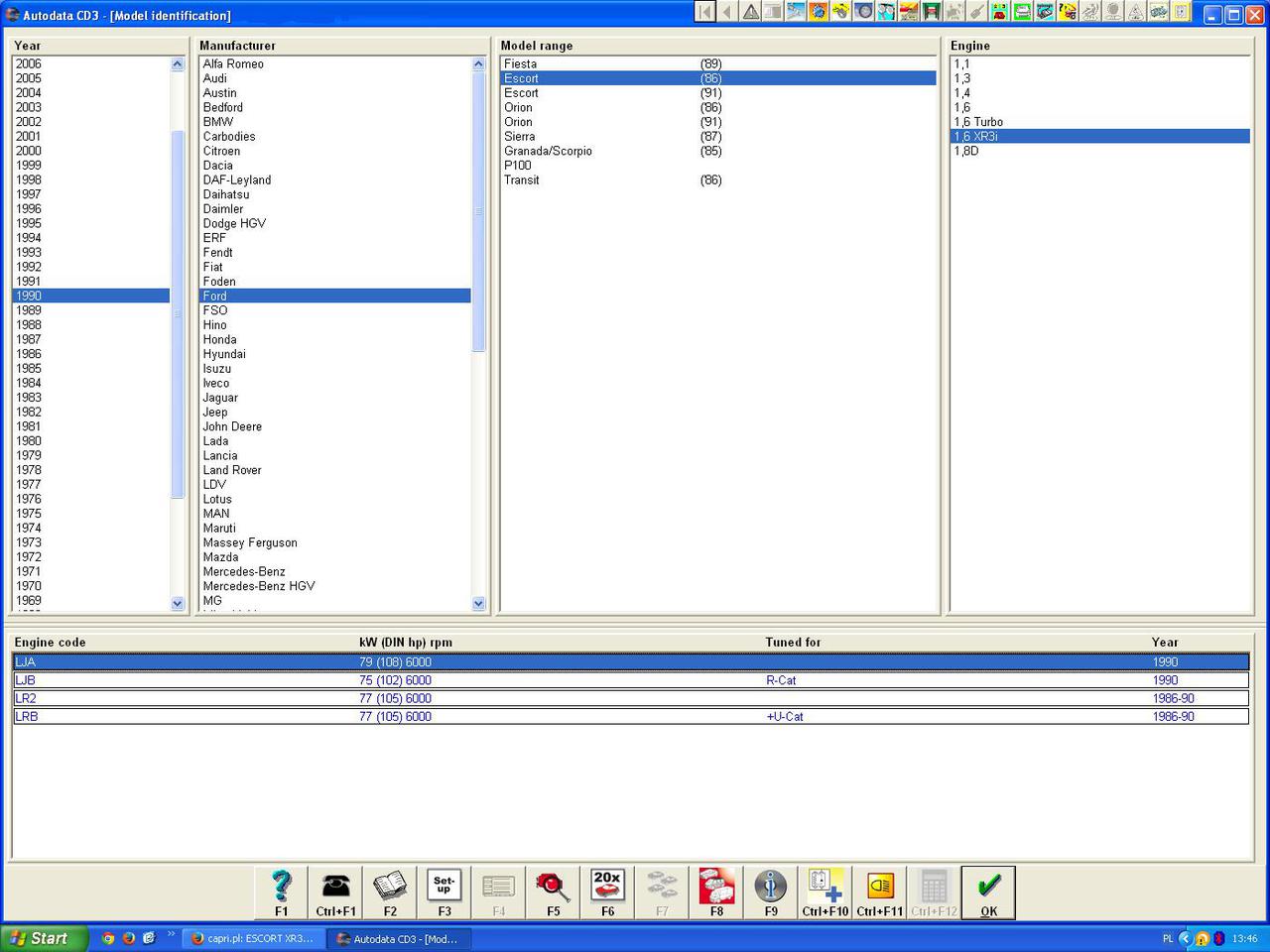Click the round wheel-like toolbar icon

(864, 12)
